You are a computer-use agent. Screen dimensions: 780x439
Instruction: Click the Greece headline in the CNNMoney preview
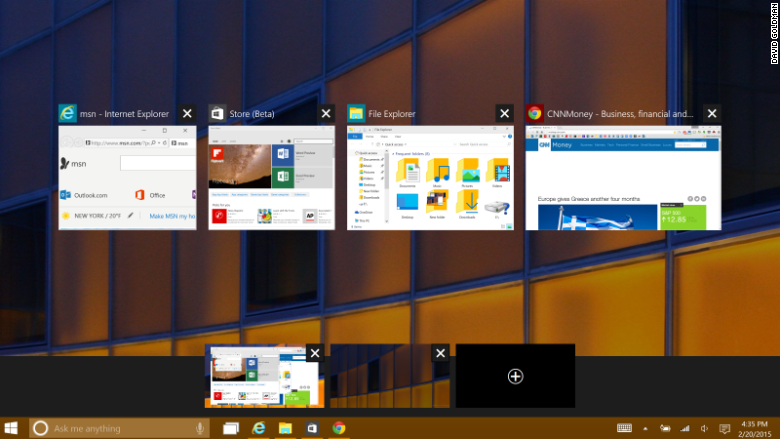(x=588, y=199)
